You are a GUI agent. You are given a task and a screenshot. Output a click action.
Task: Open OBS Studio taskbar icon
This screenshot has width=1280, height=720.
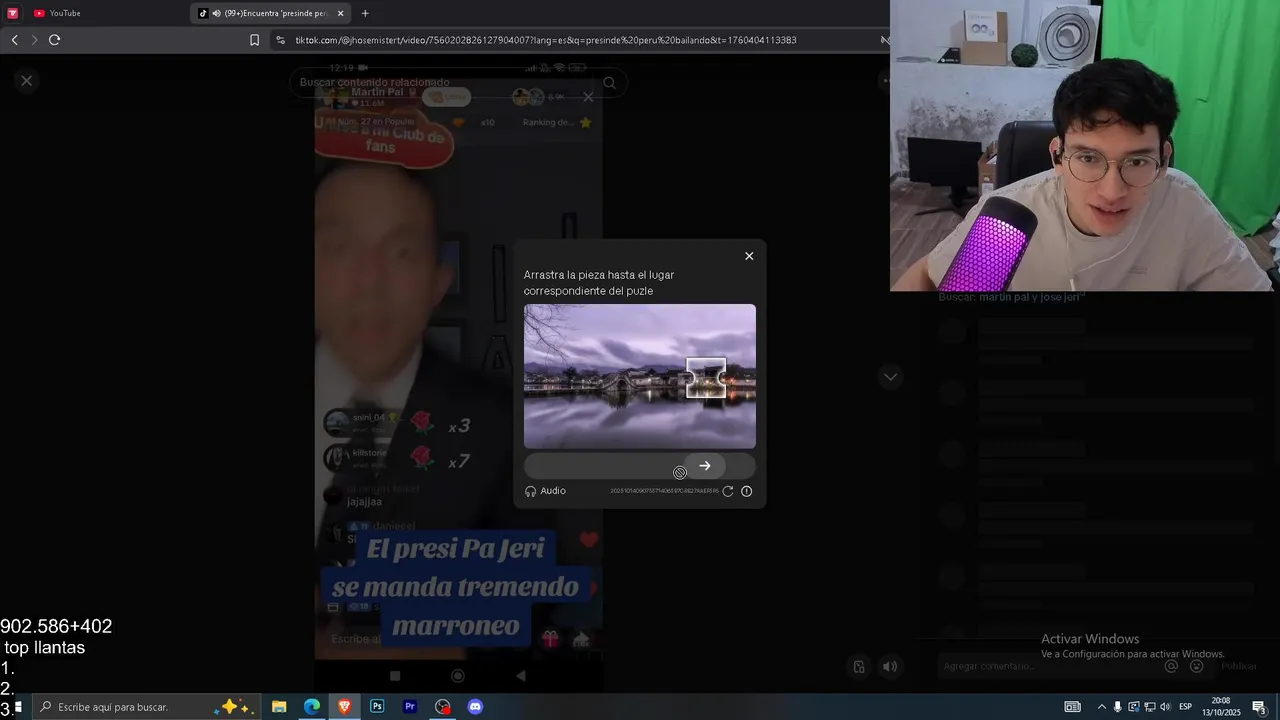443,707
